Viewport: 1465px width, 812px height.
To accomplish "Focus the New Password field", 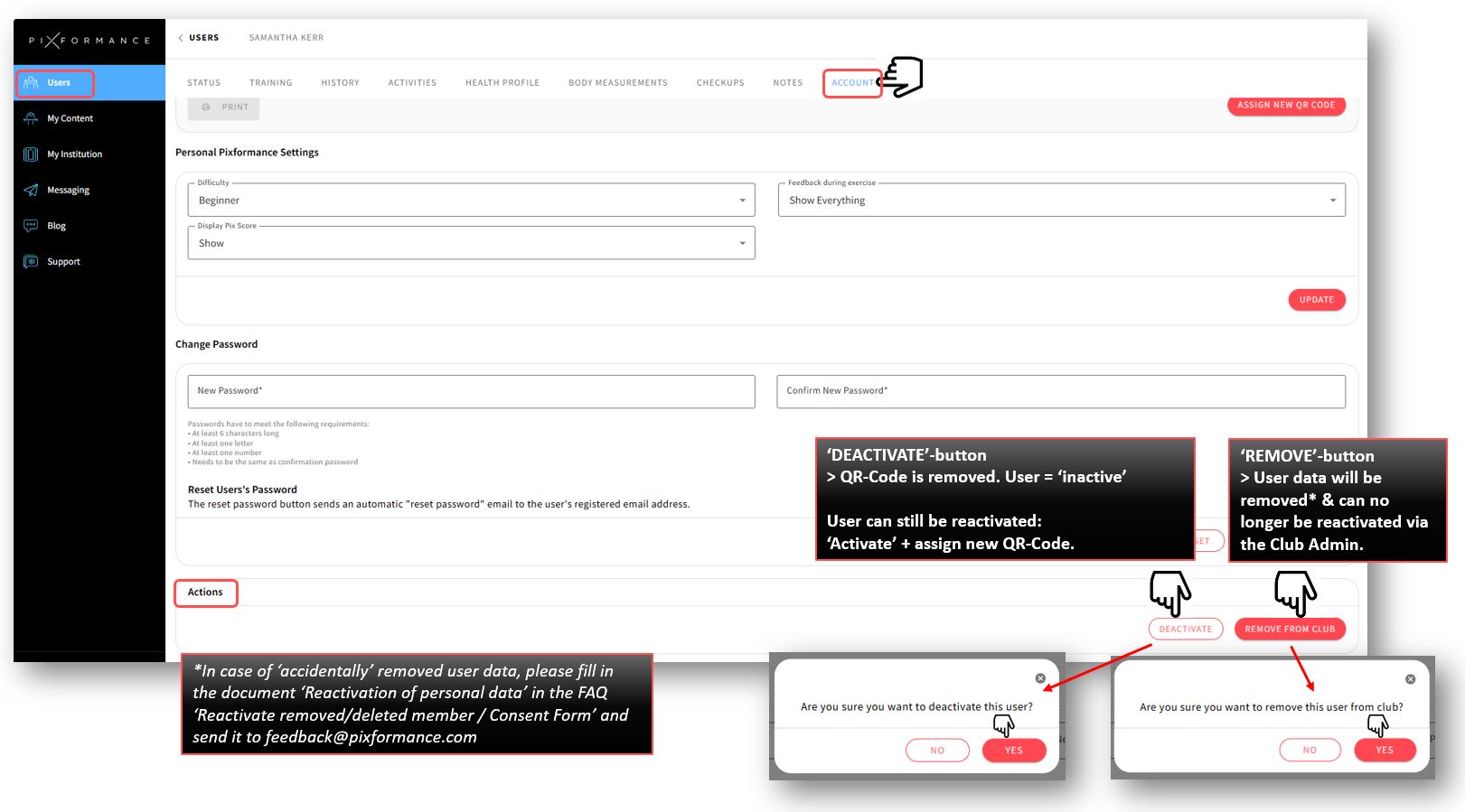I will [471, 391].
